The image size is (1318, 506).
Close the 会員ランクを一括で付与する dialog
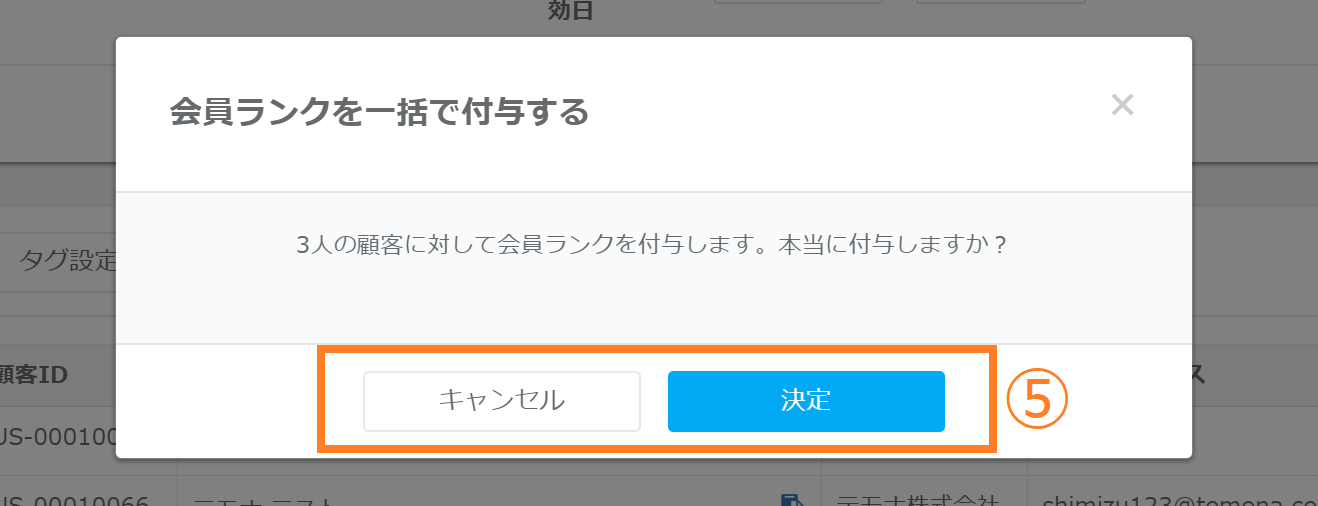(1122, 105)
